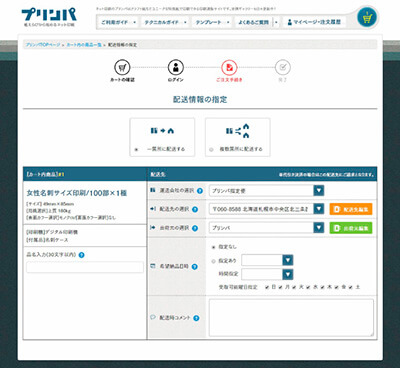Open マイページ・注文履歴
This screenshot has height=368, width=400.
[x=314, y=22]
